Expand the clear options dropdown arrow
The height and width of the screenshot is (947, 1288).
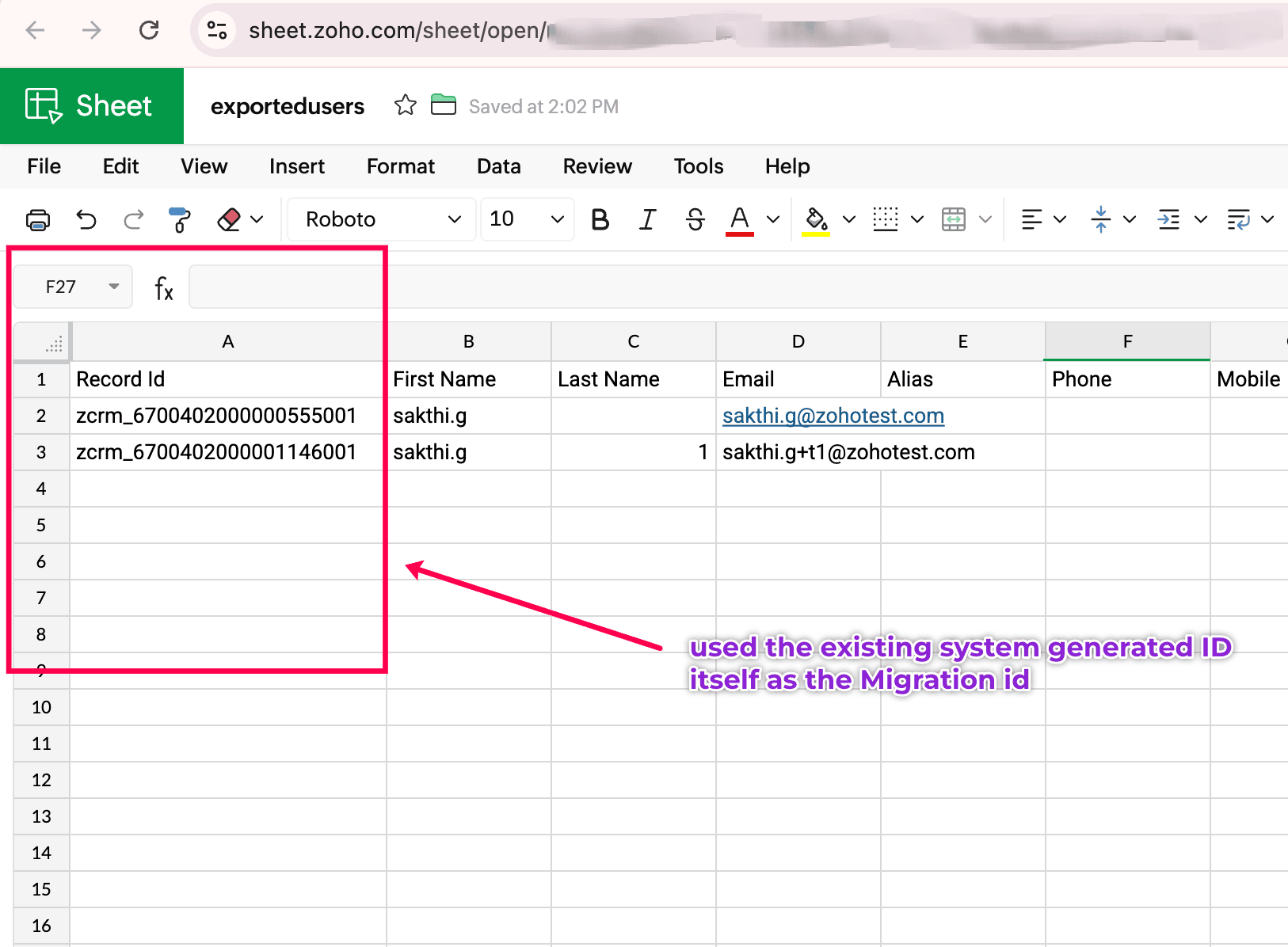[x=257, y=219]
